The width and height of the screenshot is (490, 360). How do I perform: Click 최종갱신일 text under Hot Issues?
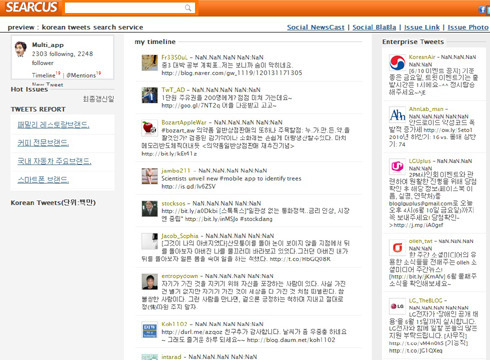coord(98,99)
